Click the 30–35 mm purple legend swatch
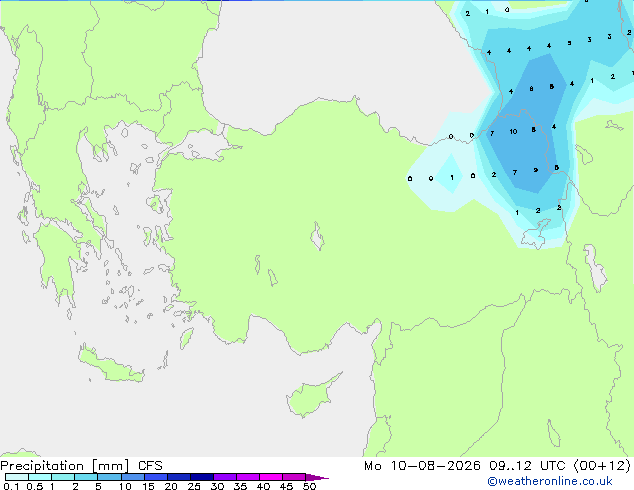Viewport: 634px width, 490px height. click(x=225, y=477)
